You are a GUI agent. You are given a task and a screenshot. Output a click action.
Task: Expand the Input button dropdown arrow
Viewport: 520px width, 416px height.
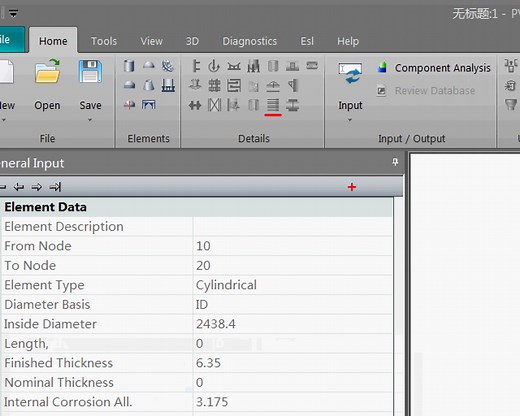tap(350, 120)
